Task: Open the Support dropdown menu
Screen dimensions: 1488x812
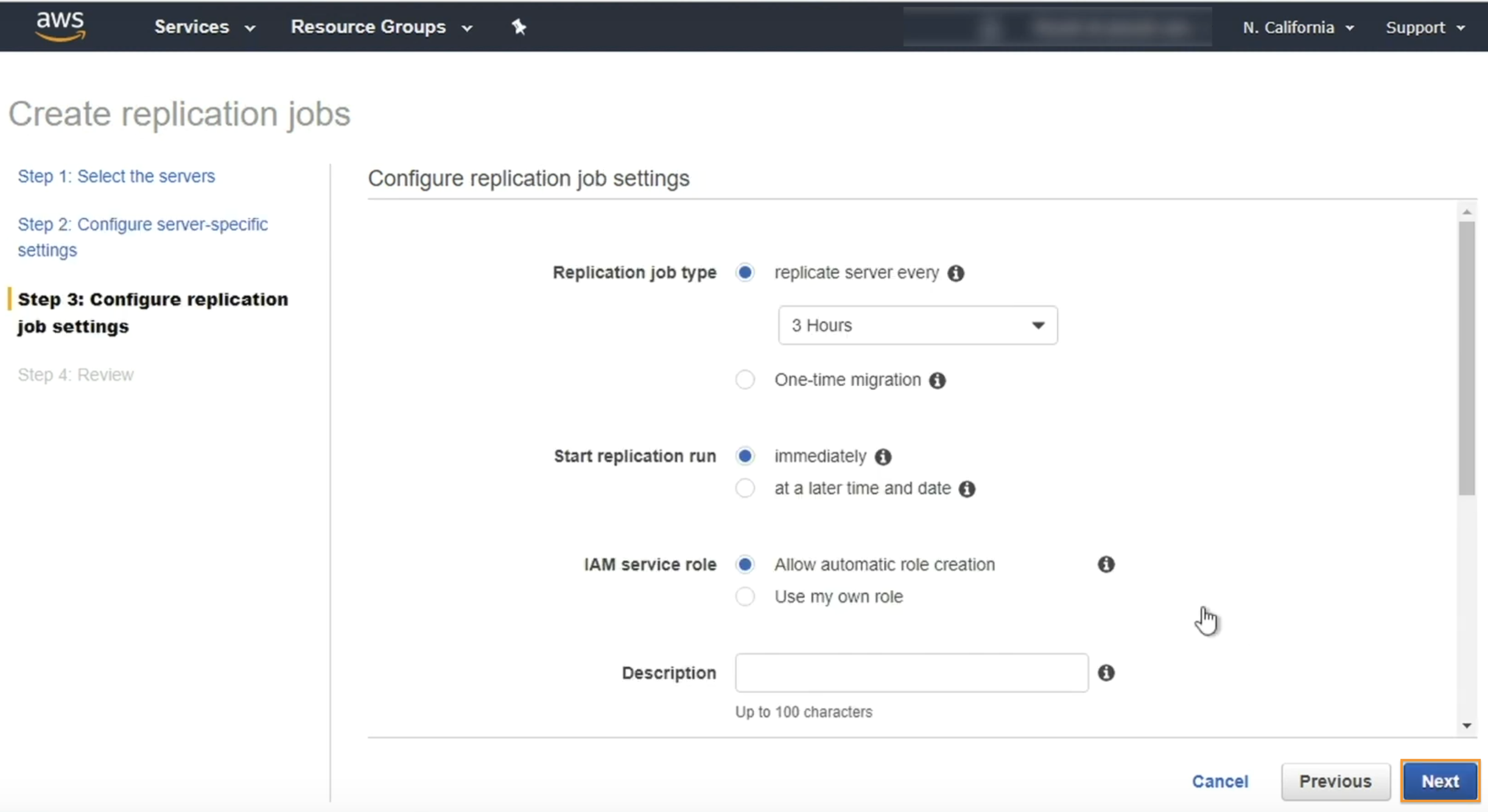Action: (x=1425, y=27)
